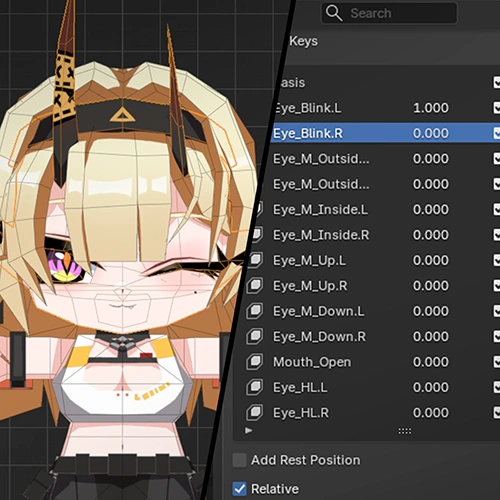Expand the shape key list filter triangle
The image size is (500, 500).
249,431
